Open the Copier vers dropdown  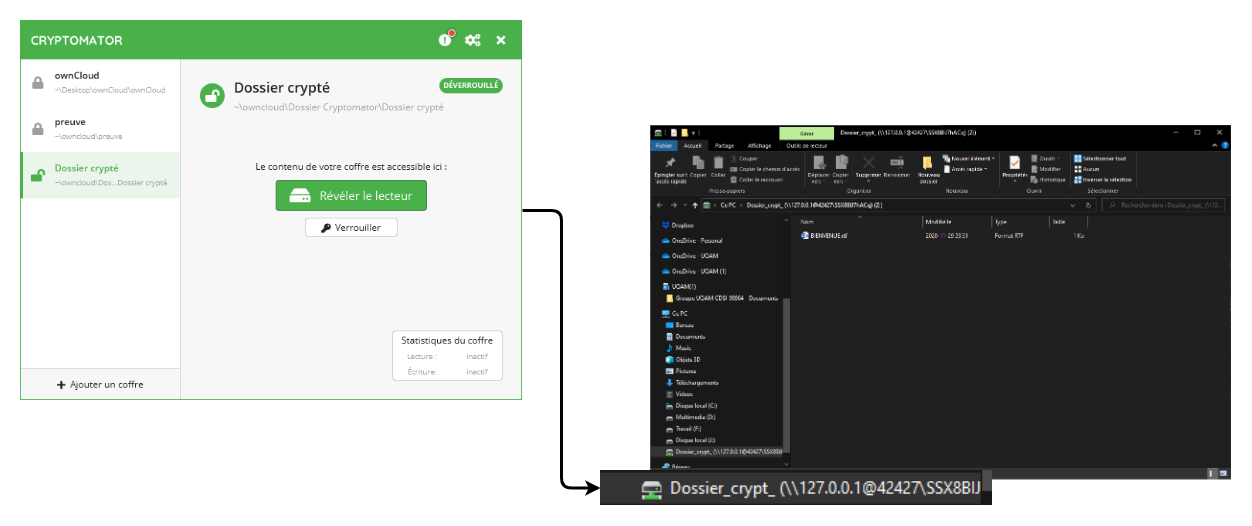841,170
